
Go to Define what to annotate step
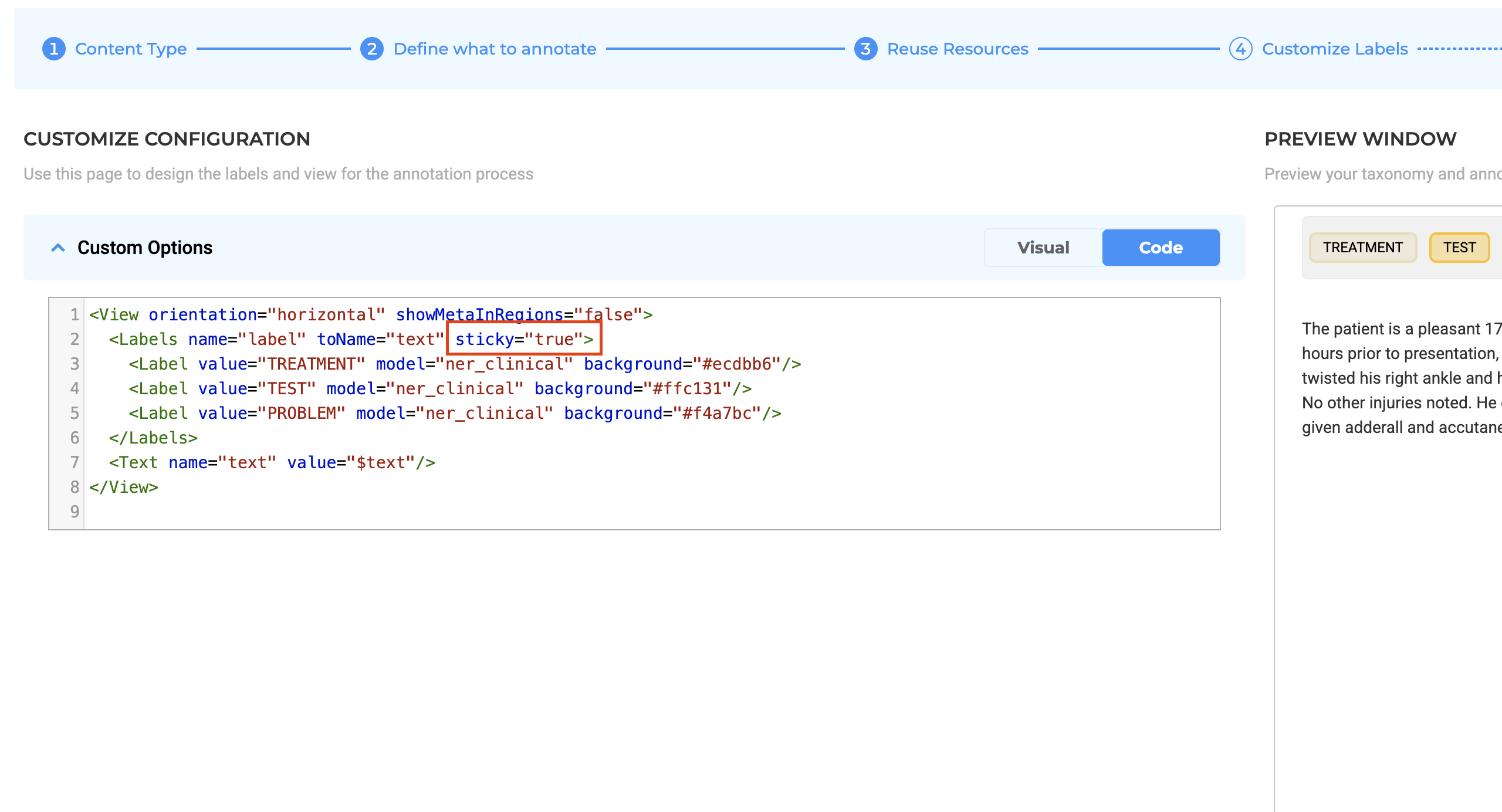tap(495, 49)
